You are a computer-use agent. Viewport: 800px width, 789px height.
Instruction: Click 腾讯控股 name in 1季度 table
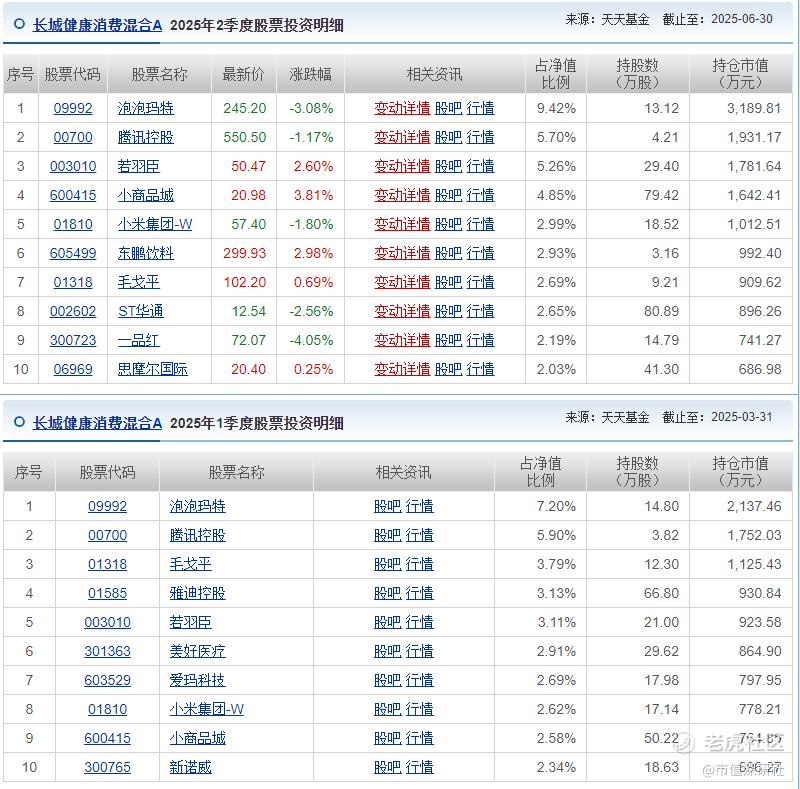(x=197, y=536)
